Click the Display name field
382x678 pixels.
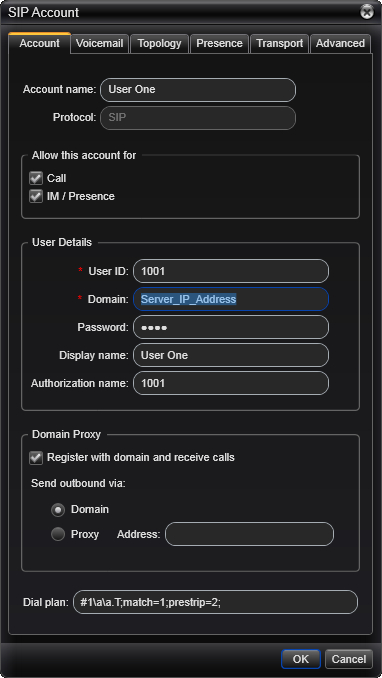[x=231, y=355]
